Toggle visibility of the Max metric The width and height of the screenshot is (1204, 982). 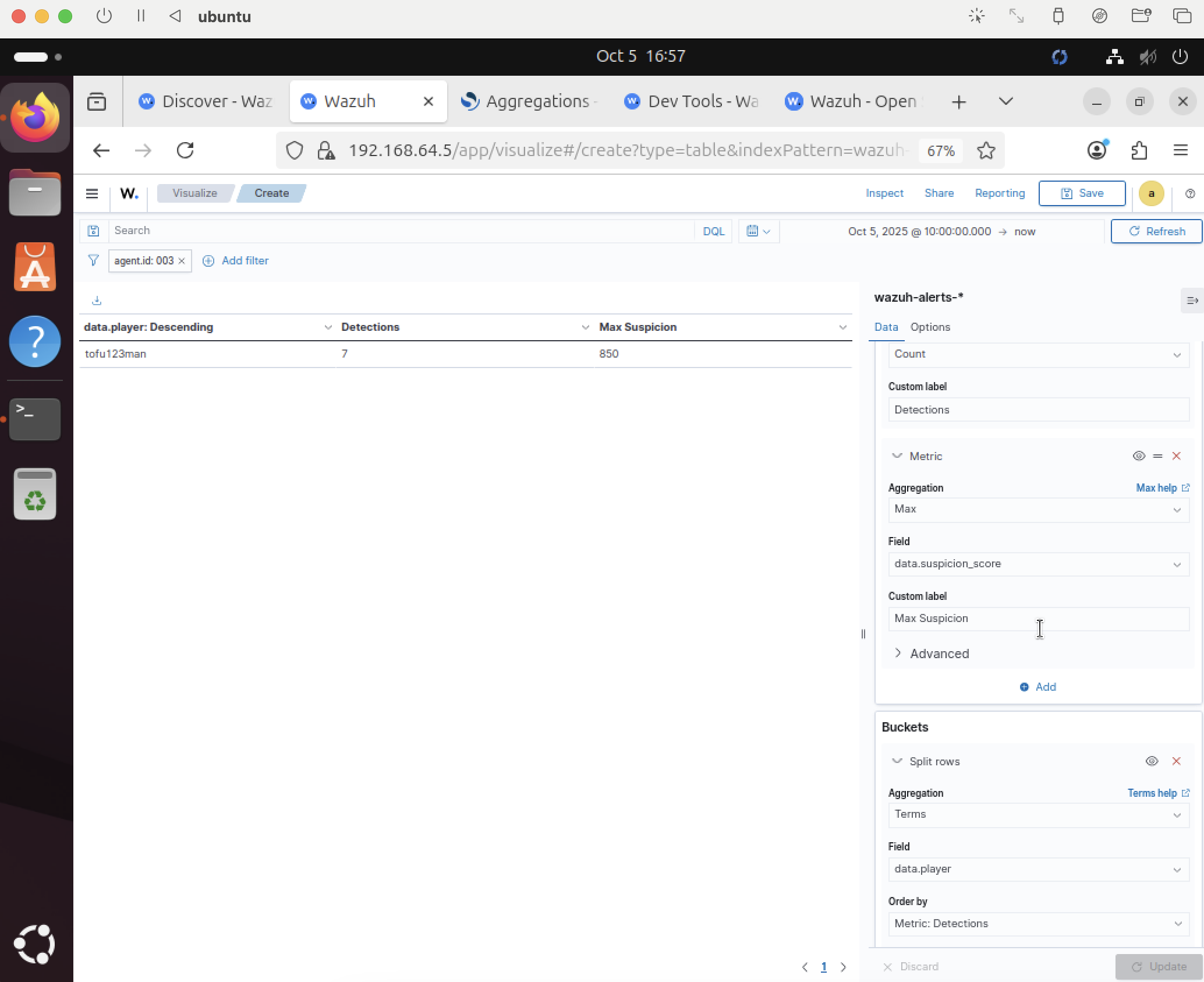coord(1139,456)
